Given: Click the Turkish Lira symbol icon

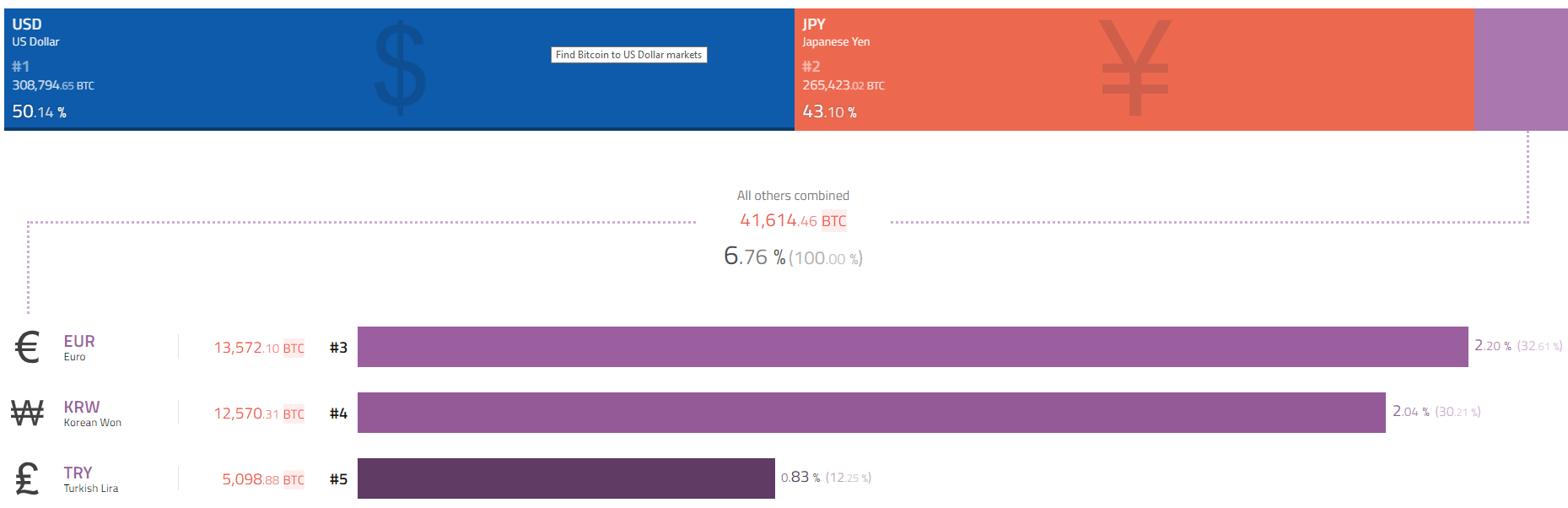Looking at the screenshot, I should tap(27, 478).
